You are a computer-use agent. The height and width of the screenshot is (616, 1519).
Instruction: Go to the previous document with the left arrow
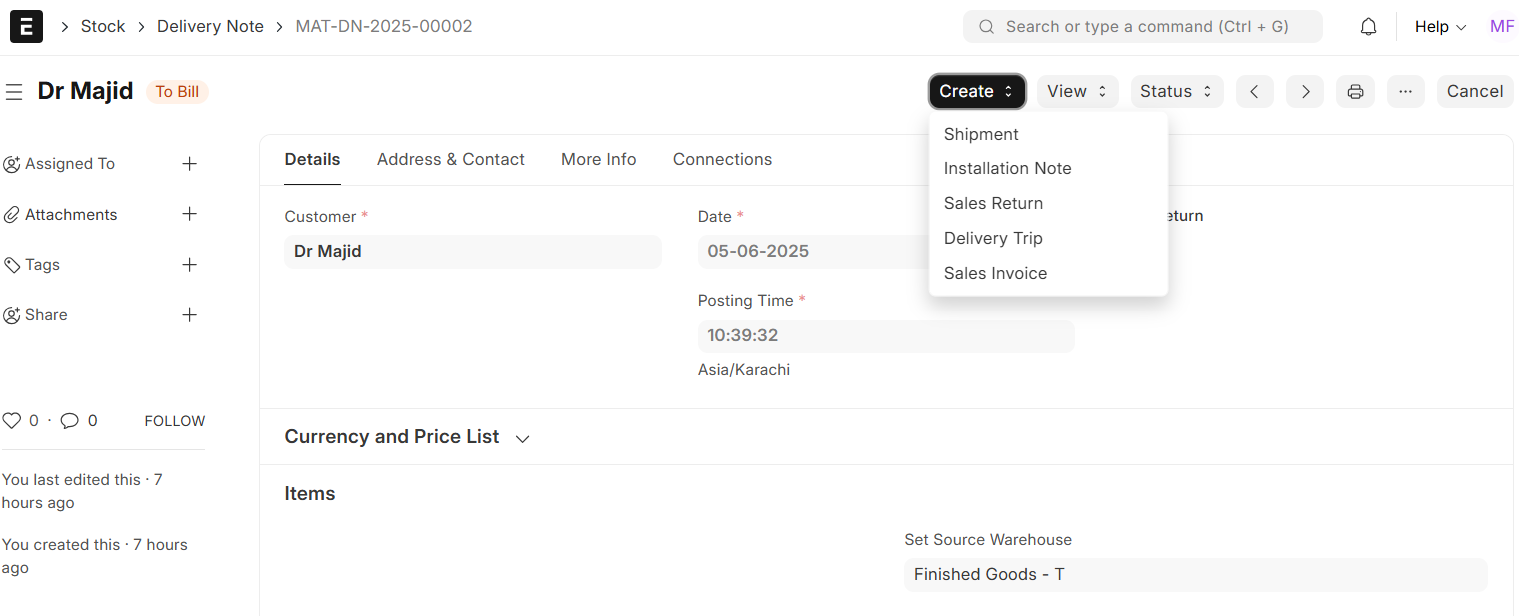[1254, 91]
